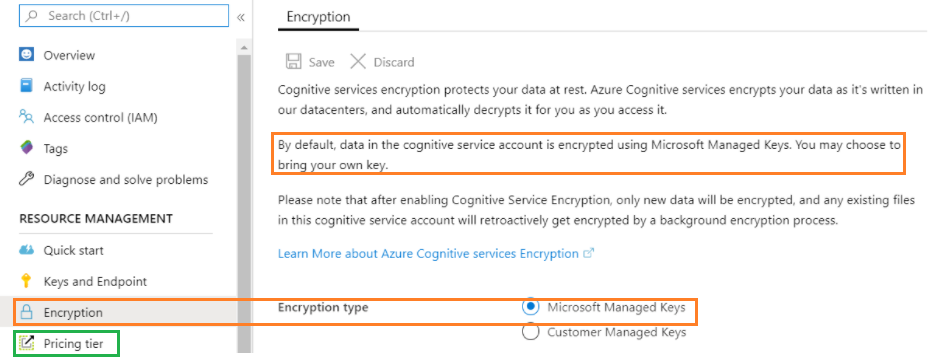Screen dimensions: 929x360
Task: Select Microsoft Managed Keys radio button
Action: click(531, 307)
